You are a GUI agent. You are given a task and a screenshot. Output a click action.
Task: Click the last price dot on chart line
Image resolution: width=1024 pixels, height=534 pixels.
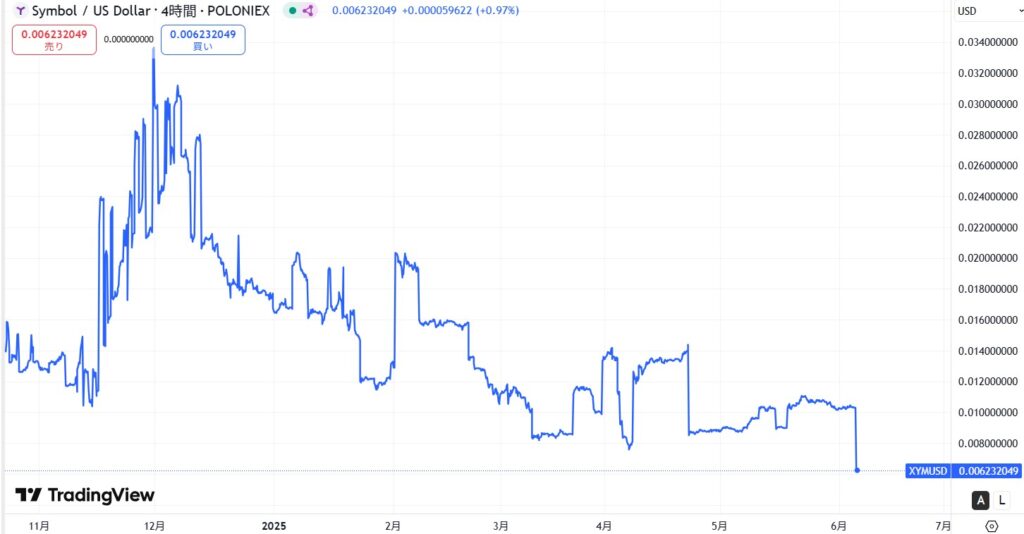857,470
